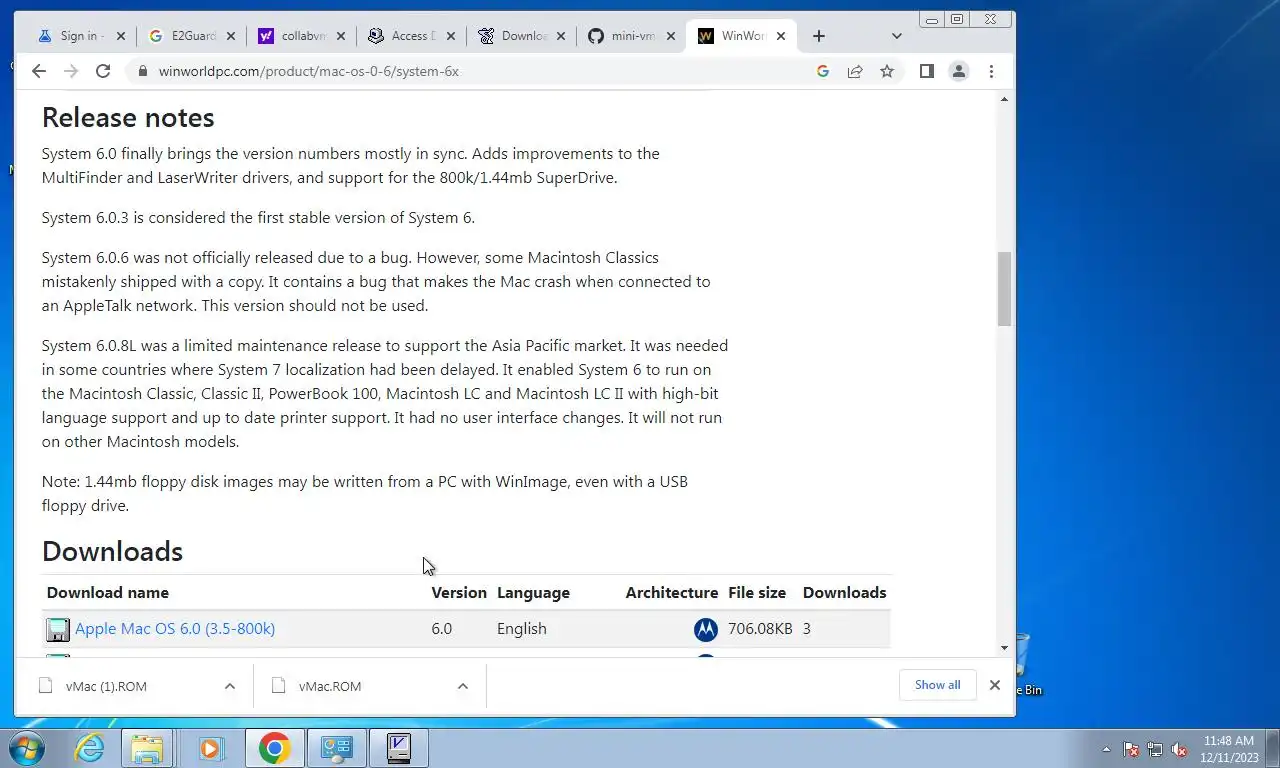Image resolution: width=1280 pixels, height=768 pixels.
Task: Click the floppy icon beside Mac OS 6.0
Action: 58,629
